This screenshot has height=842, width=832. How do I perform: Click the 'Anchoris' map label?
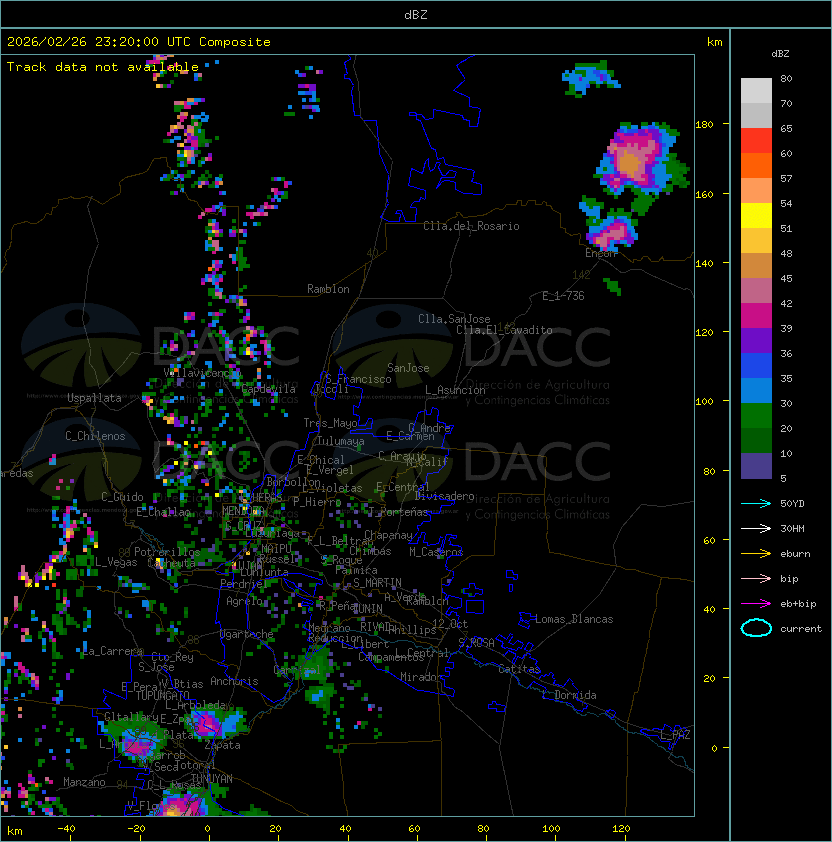[234, 681]
